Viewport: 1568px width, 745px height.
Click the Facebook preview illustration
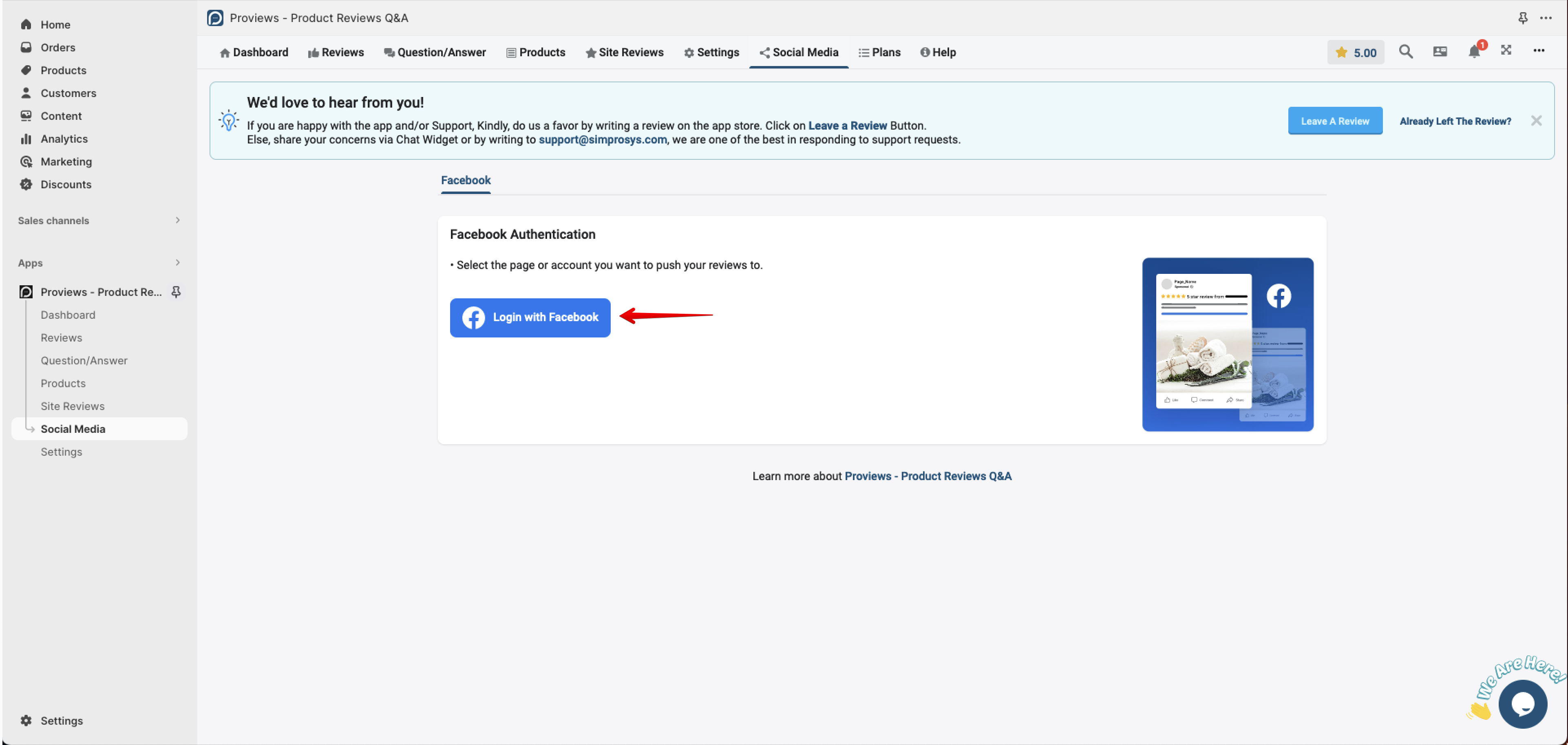(x=1227, y=344)
